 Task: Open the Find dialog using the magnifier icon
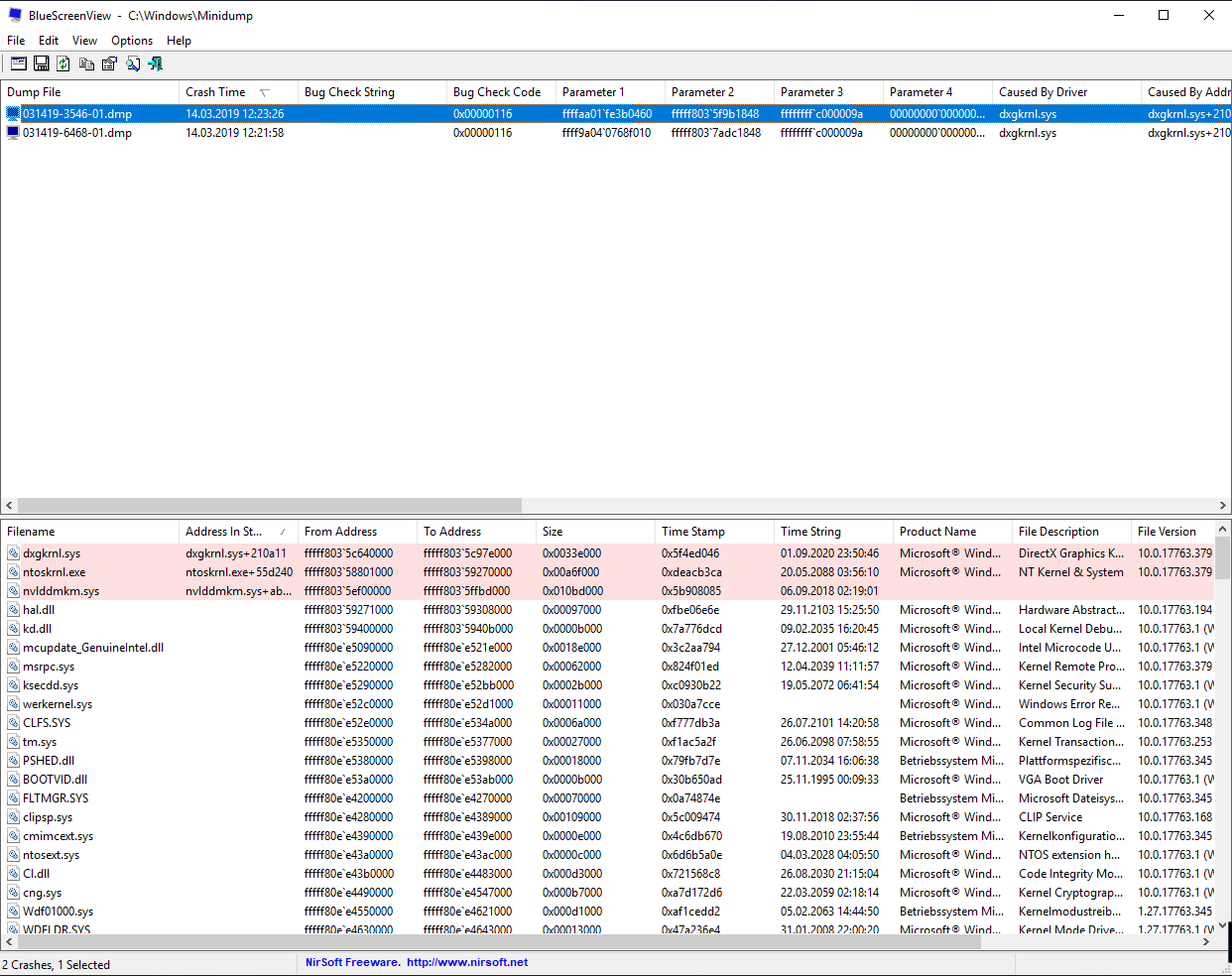pos(133,62)
